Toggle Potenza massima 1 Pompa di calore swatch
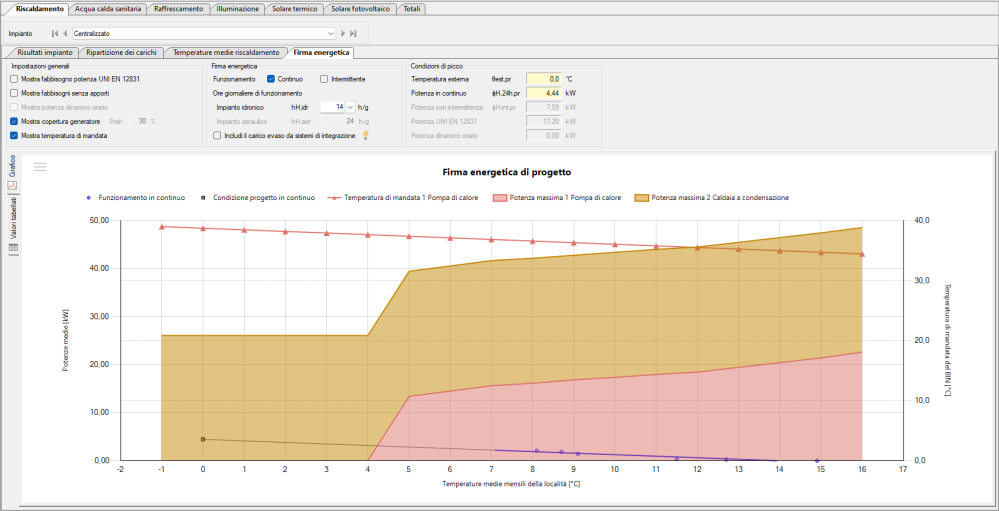Viewport: 999px width, 511px height. (500, 198)
